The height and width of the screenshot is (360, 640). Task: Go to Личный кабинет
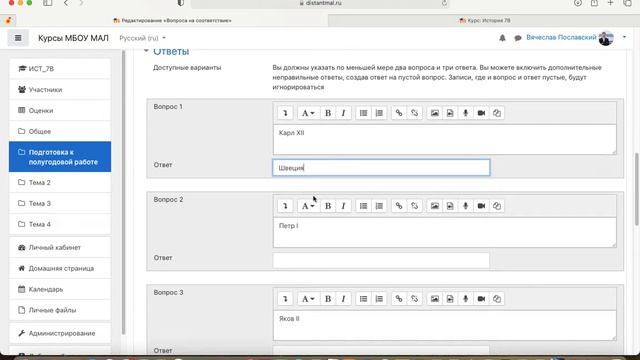(60, 247)
